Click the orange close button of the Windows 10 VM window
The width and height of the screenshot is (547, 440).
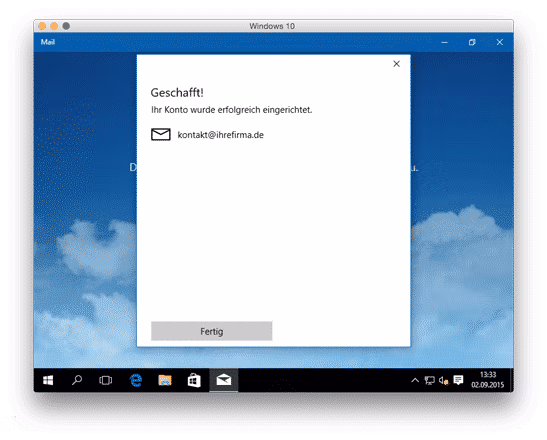[x=42, y=26]
